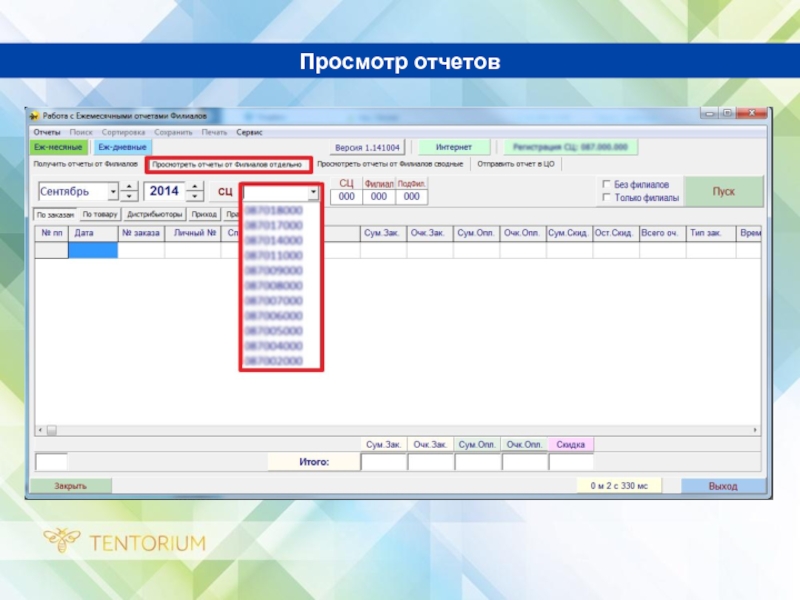Select Отправить отчет в ЦО
The height and width of the screenshot is (600, 800).
point(516,164)
